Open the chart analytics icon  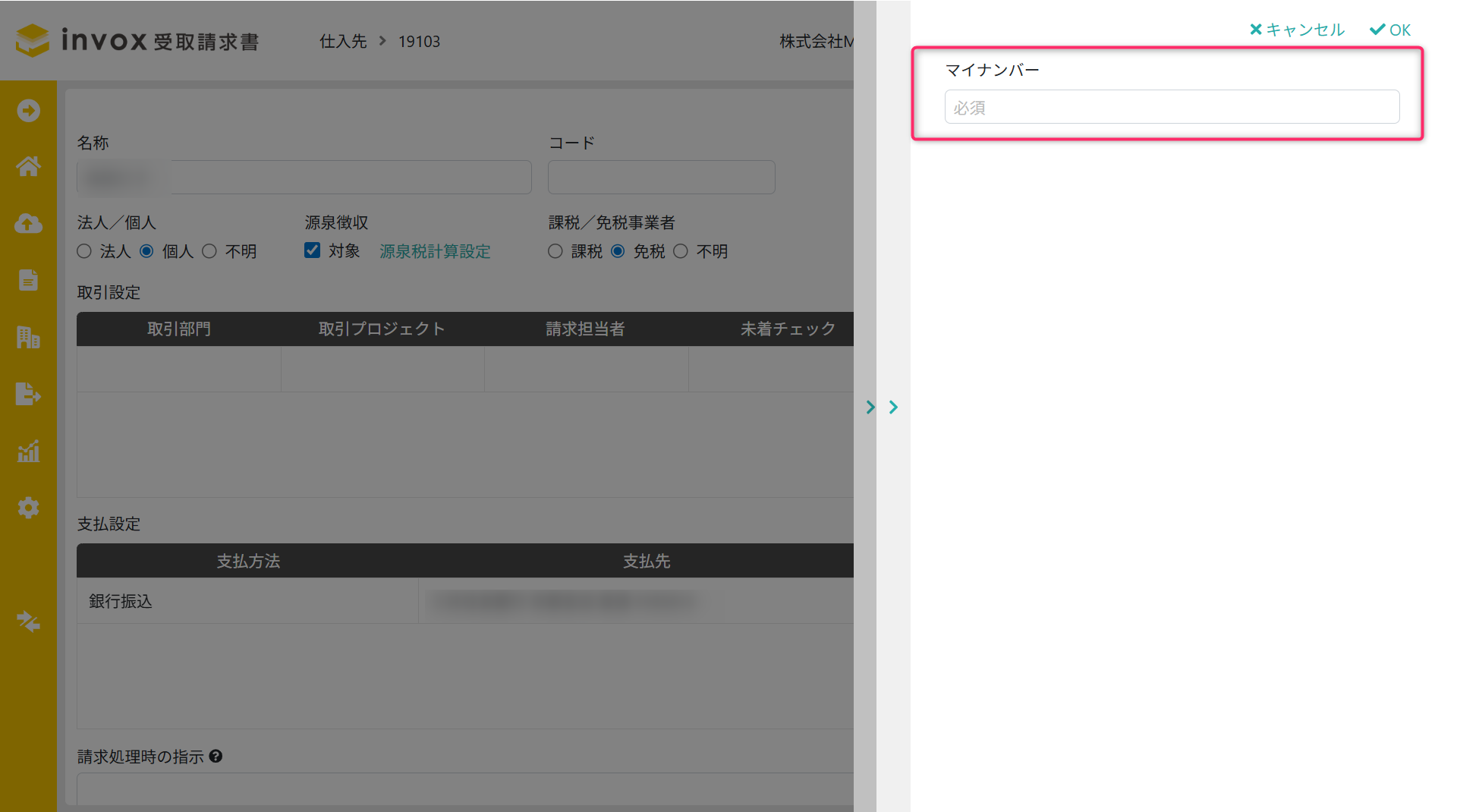[x=28, y=451]
